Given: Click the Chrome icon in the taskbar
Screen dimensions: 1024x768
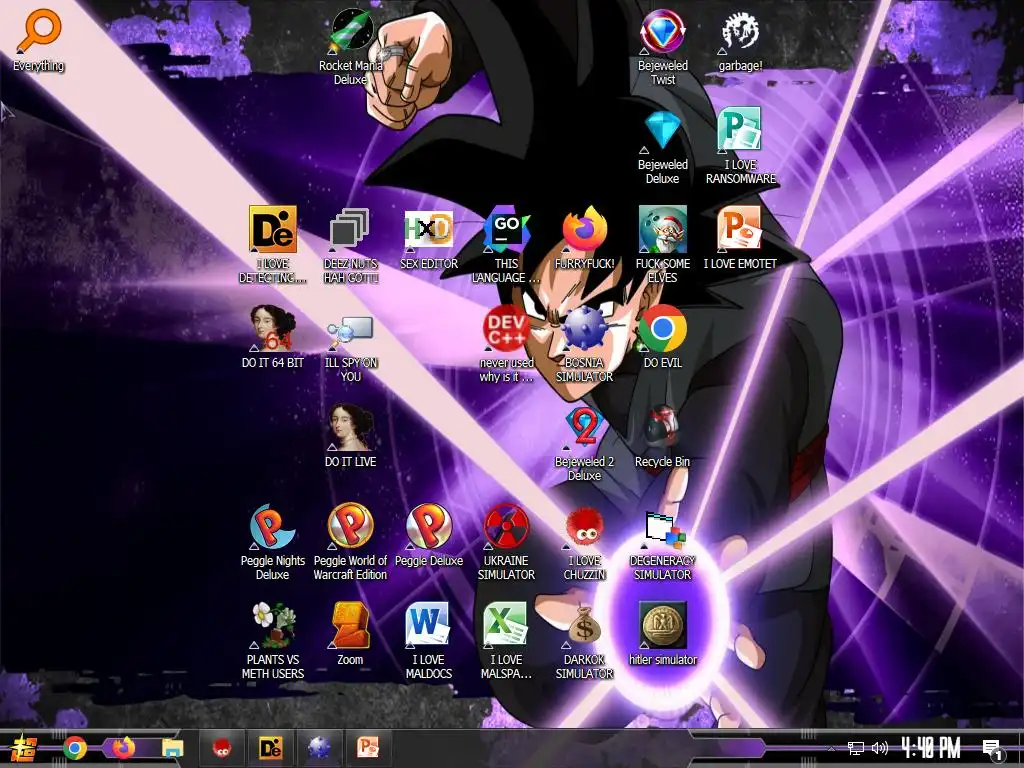Looking at the screenshot, I should tap(74, 748).
